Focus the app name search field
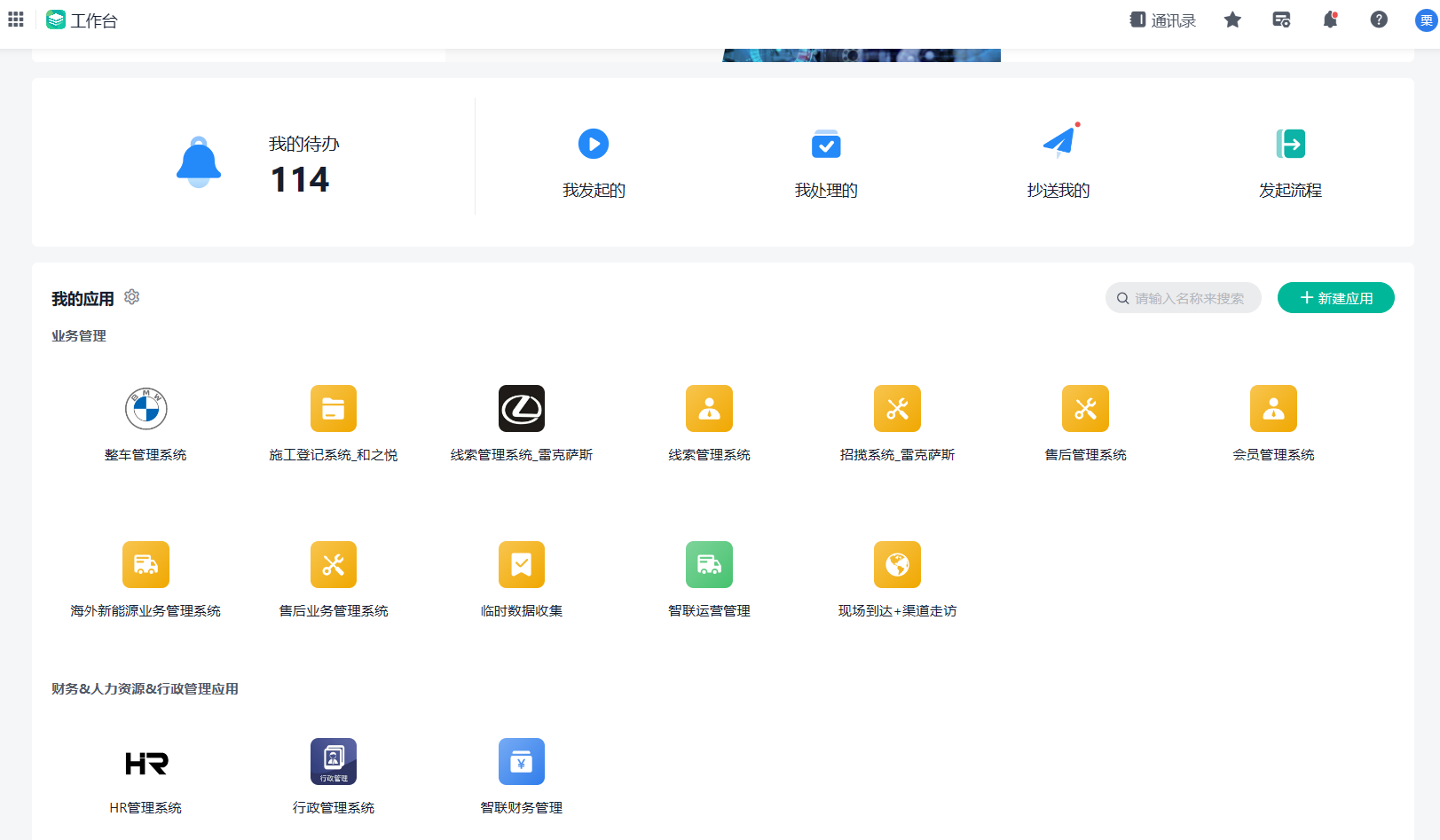Image resolution: width=1440 pixels, height=840 pixels. pyautogui.click(x=1189, y=298)
